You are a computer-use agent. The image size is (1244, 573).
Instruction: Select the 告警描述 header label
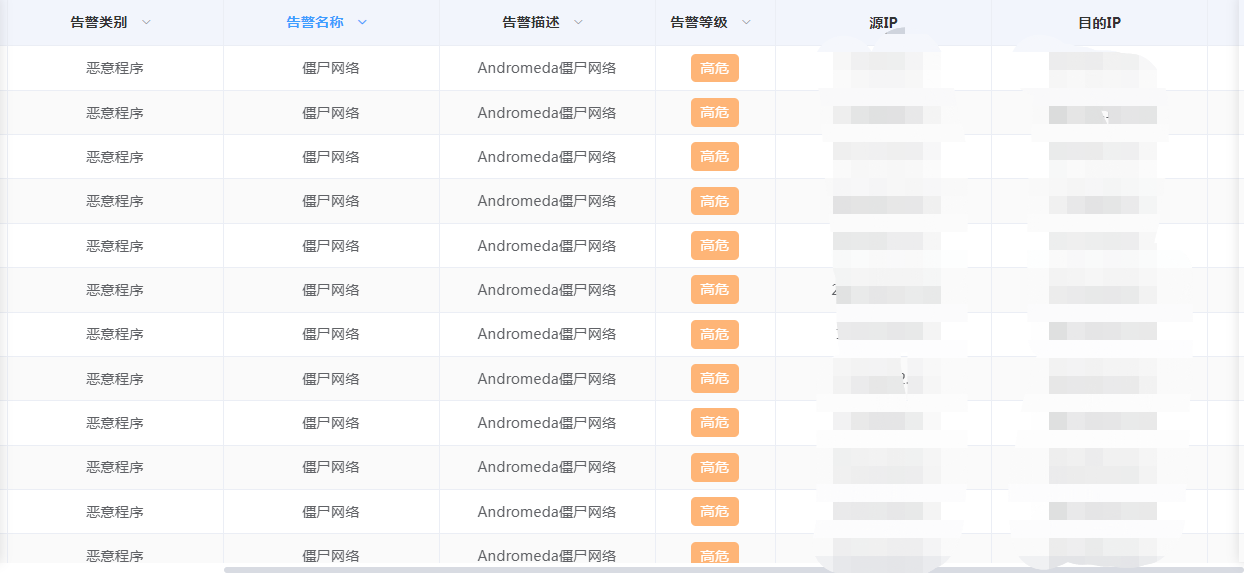531,22
